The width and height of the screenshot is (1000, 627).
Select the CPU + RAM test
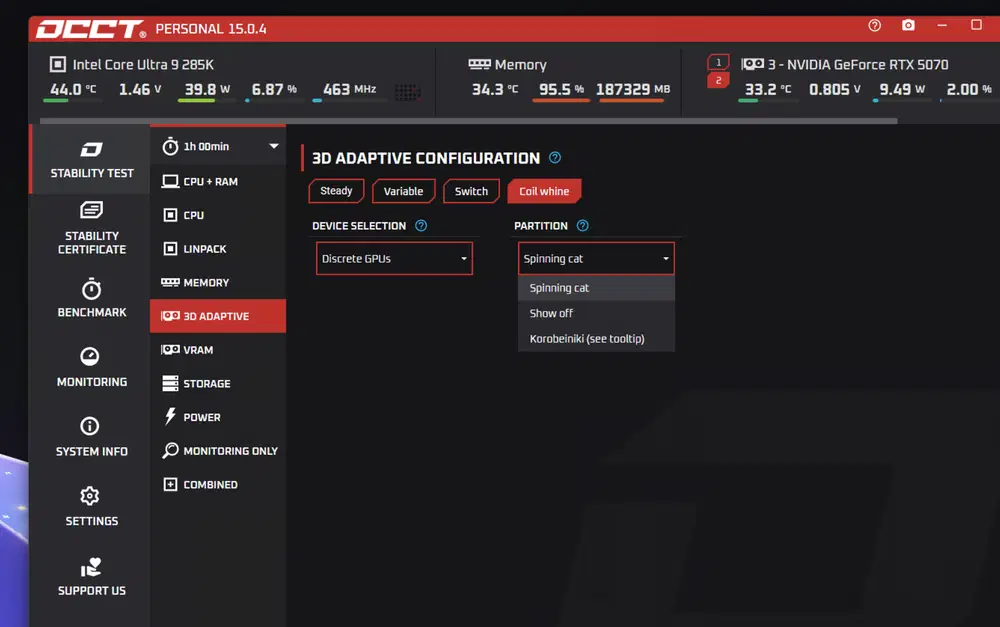217,182
